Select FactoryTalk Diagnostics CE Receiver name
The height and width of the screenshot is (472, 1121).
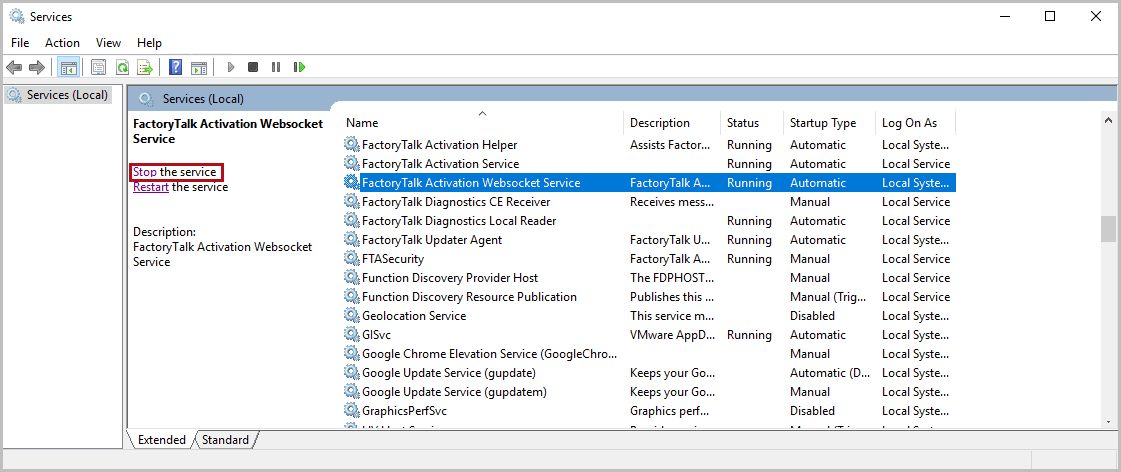(456, 202)
